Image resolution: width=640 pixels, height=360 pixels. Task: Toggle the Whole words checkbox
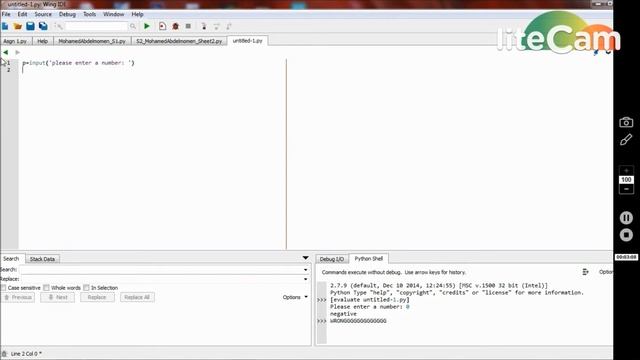click(46, 288)
